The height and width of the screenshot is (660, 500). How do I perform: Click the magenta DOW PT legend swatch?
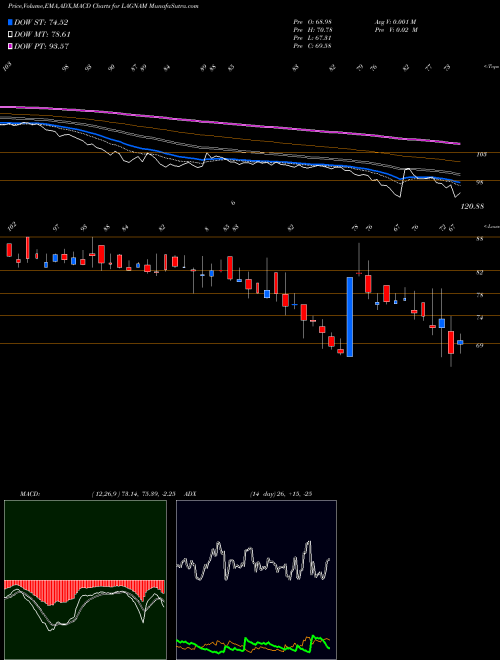click(x=11, y=46)
